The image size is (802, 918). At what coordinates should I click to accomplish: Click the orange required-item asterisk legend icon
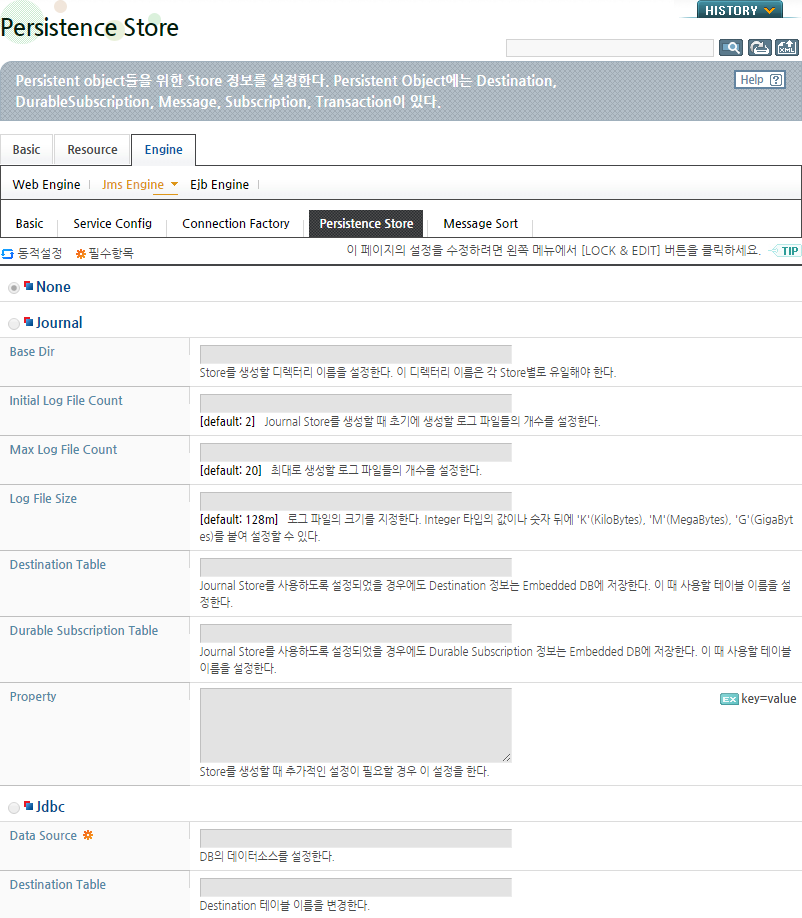pyautogui.click(x=81, y=254)
